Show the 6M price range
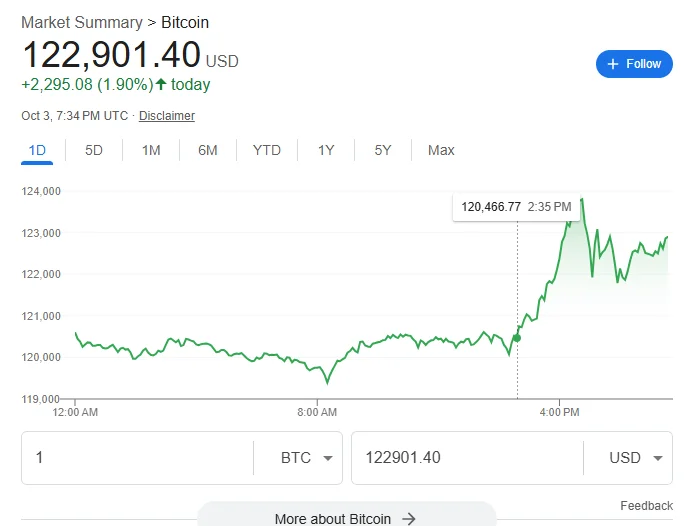This screenshot has height=526, width=700. coord(208,150)
